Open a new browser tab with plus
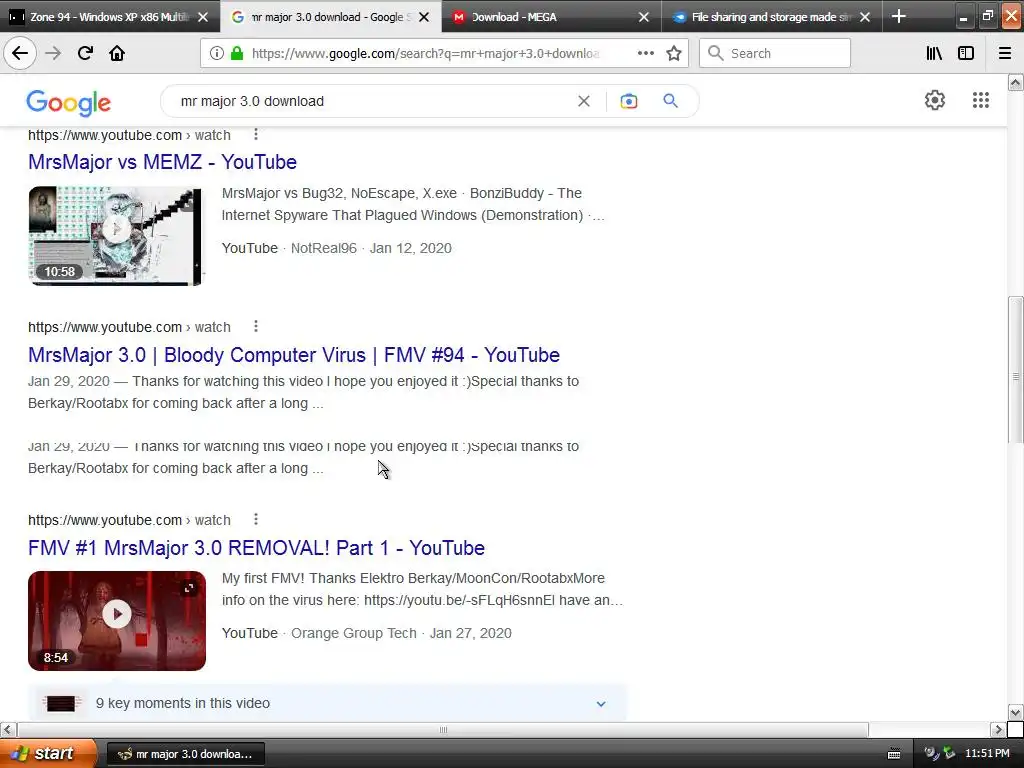Image resolution: width=1024 pixels, height=768 pixels. click(x=899, y=16)
